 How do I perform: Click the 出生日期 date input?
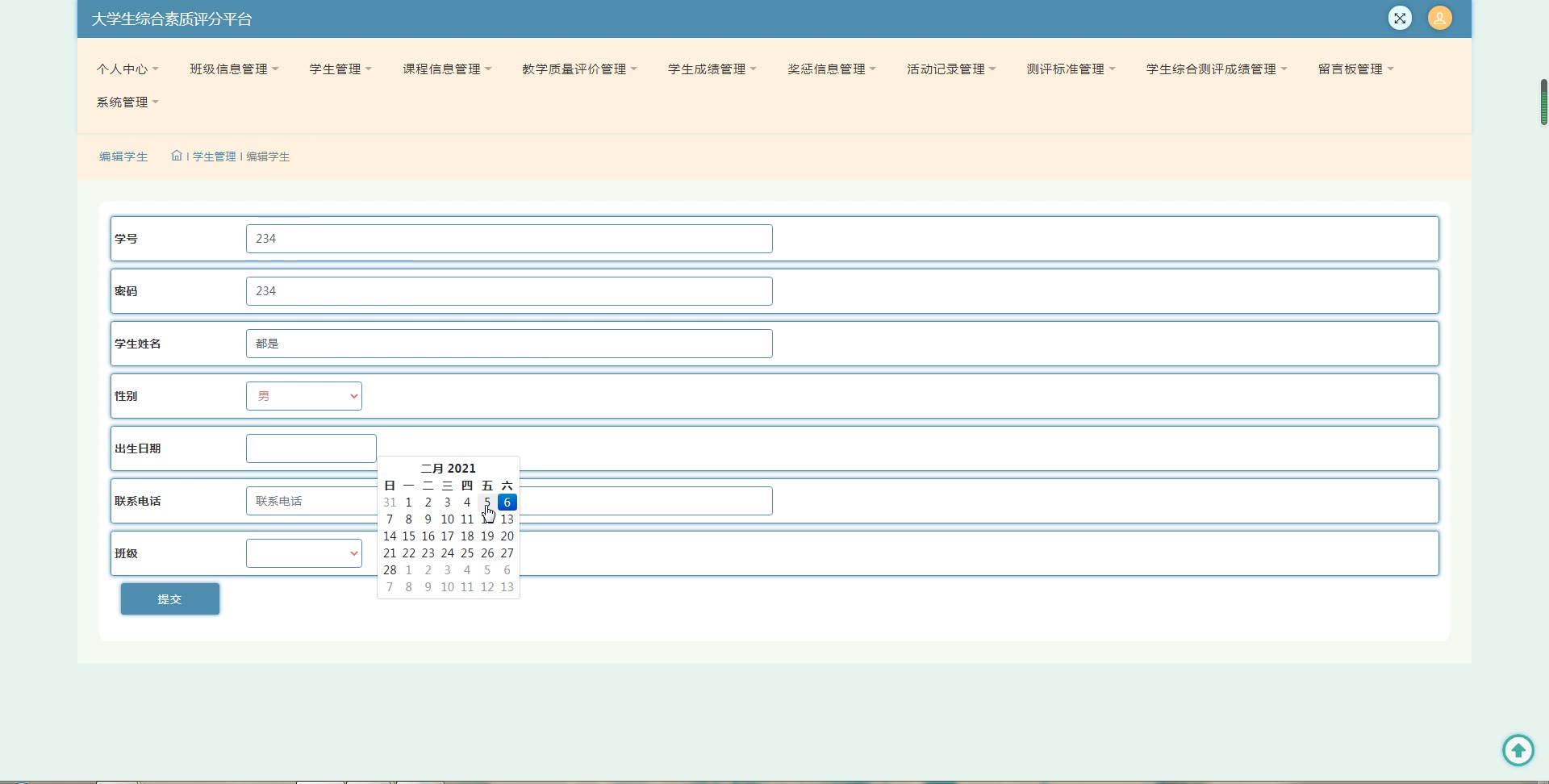(311, 448)
